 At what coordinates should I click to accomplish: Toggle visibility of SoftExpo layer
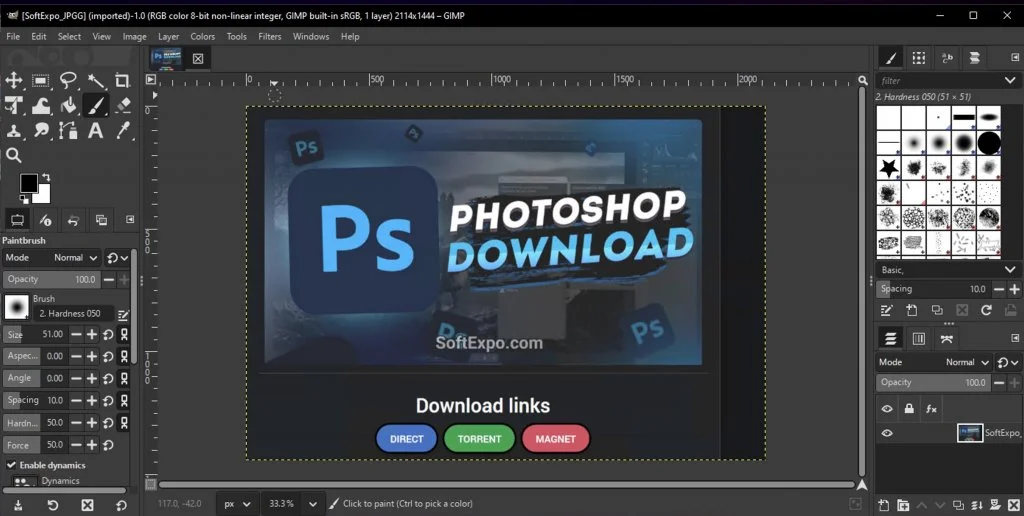[886, 433]
